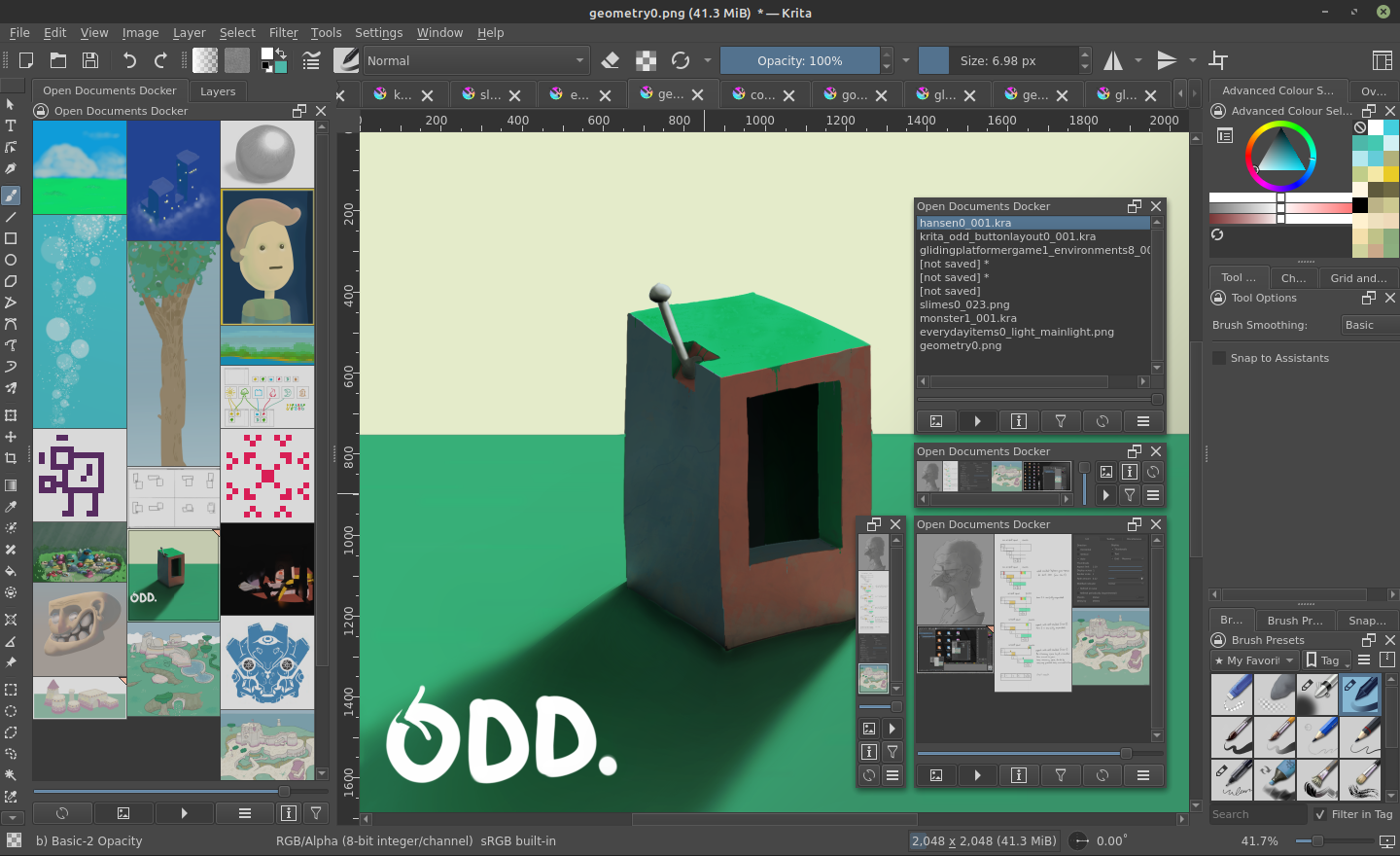Click the reload original preset icon

[681, 60]
